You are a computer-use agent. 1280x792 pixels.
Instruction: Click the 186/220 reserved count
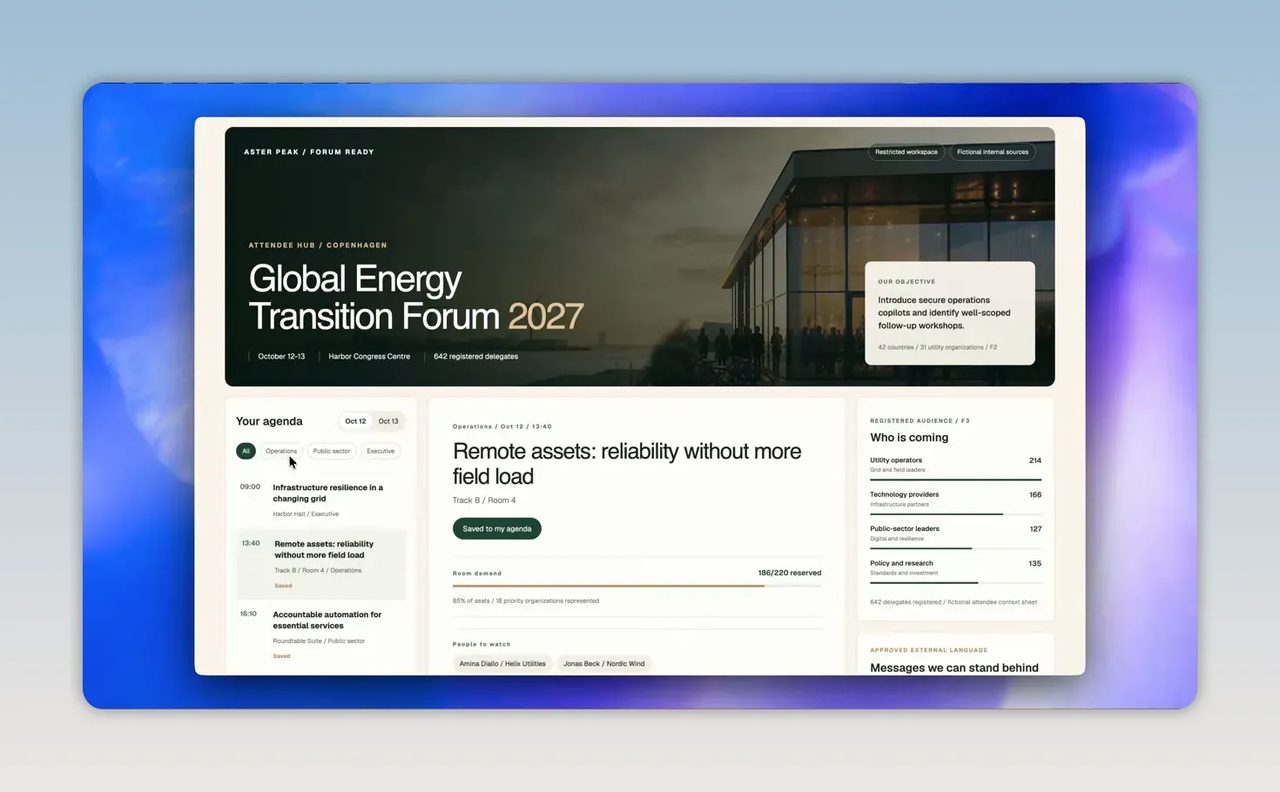(790, 573)
